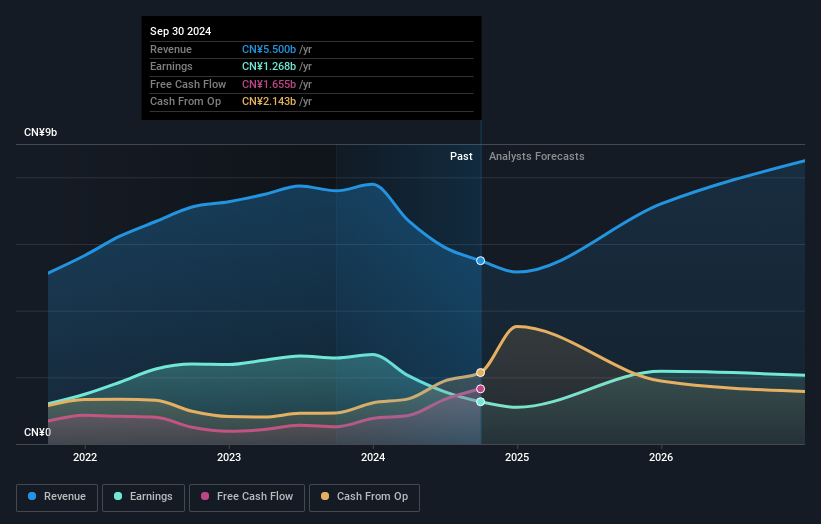
Task: Click the Free Cash Flow label in tooltip
Action: pos(188,84)
